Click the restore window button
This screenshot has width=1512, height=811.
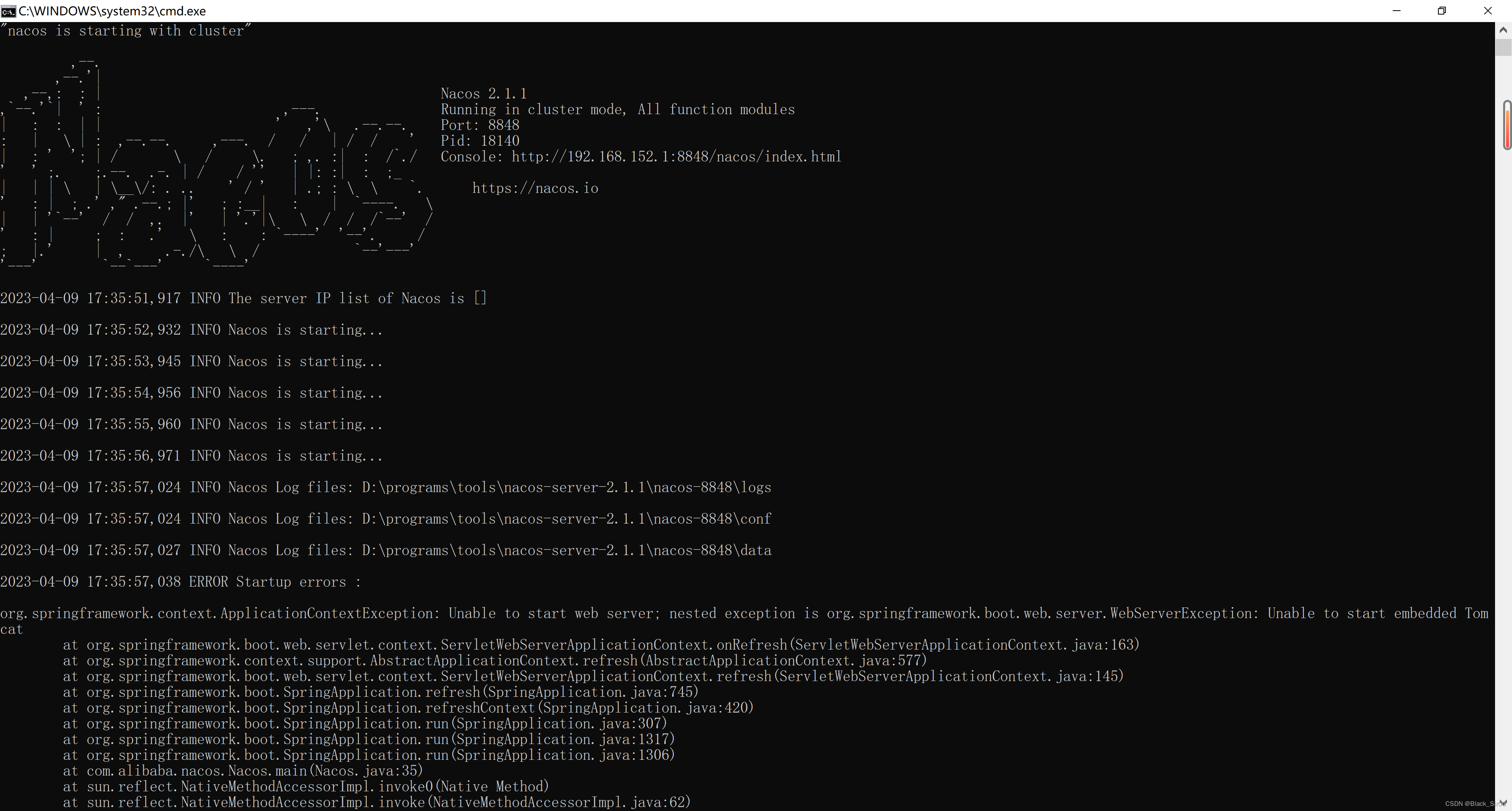point(1443,11)
